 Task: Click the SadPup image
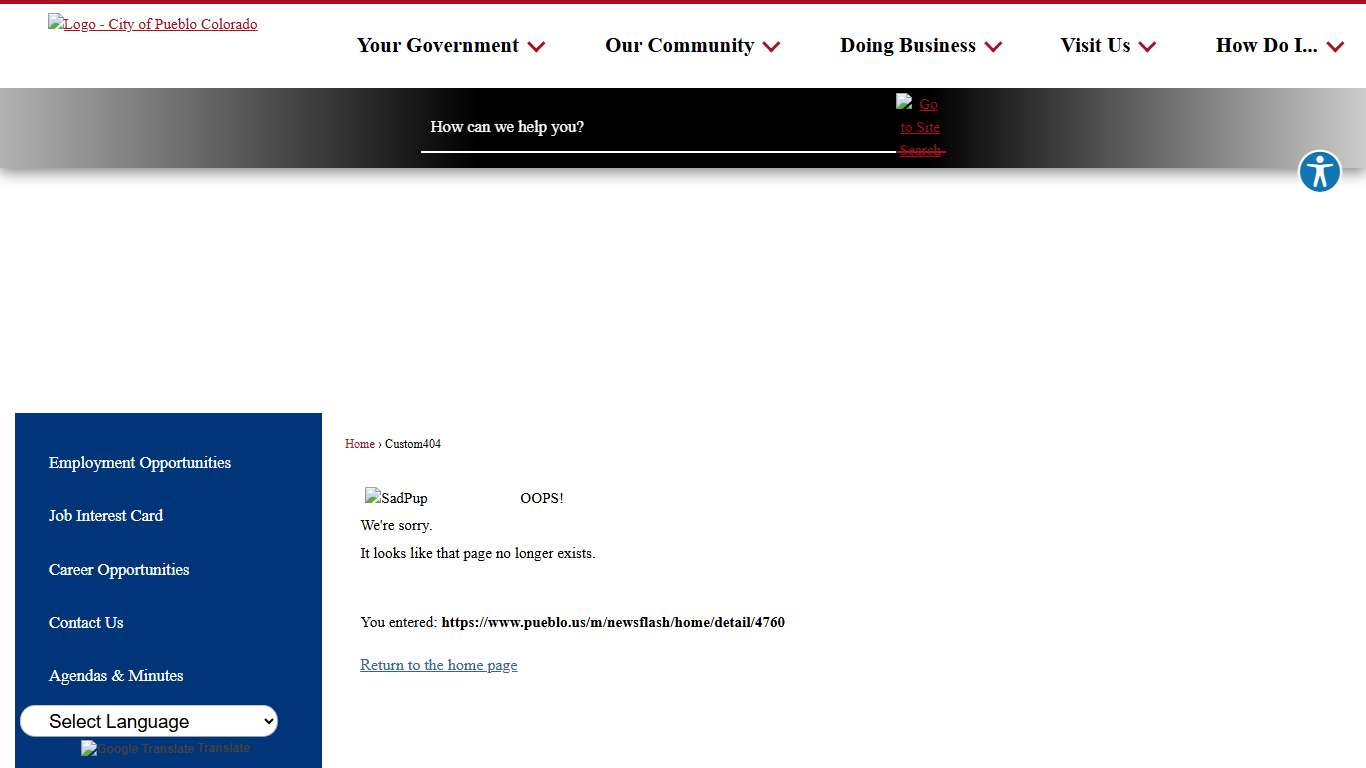(396, 498)
